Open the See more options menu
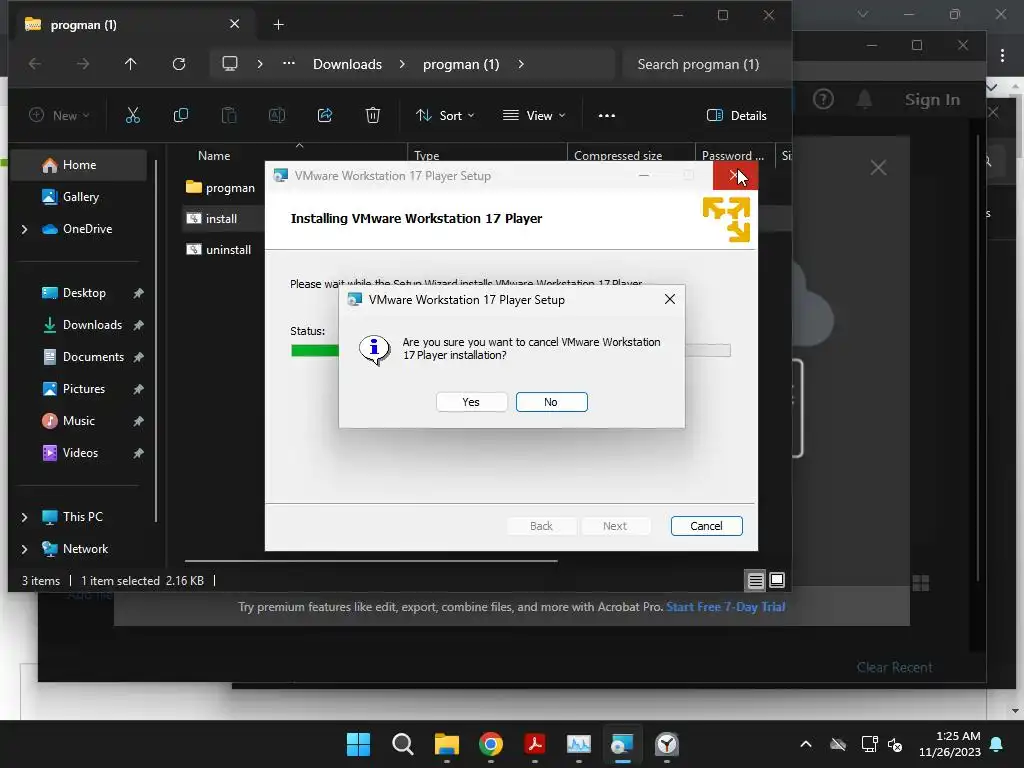The image size is (1024, 768). (x=607, y=116)
